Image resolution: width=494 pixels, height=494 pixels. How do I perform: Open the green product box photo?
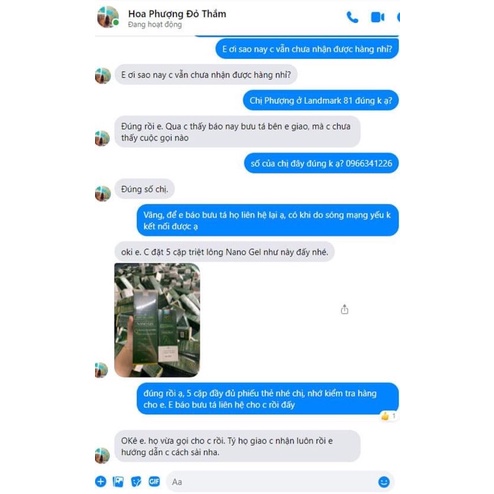(157, 320)
